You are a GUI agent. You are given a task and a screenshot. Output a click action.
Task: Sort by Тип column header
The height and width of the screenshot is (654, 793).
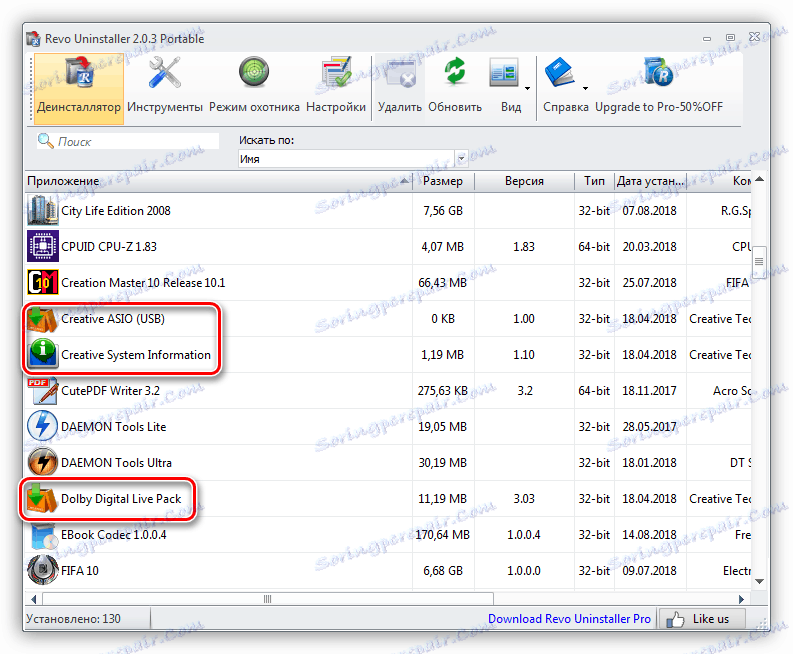pyautogui.click(x=594, y=181)
